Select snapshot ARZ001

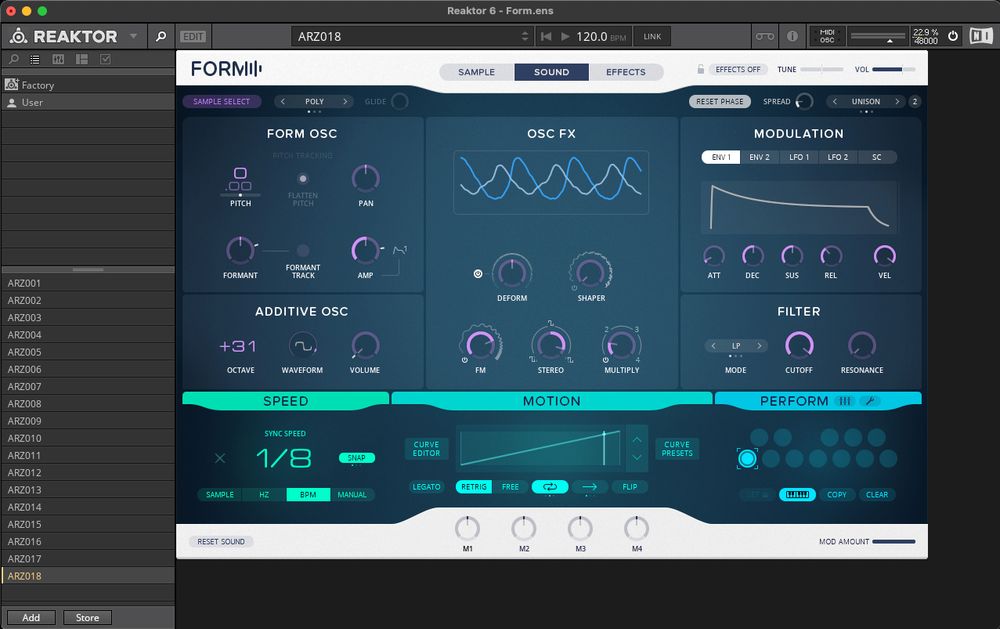click(x=88, y=283)
